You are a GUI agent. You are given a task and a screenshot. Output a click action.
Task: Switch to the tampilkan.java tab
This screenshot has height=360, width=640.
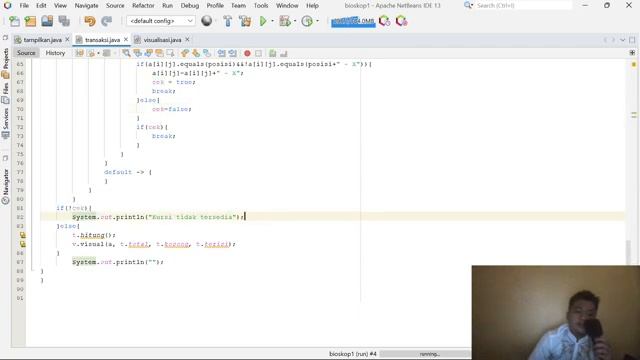point(42,40)
